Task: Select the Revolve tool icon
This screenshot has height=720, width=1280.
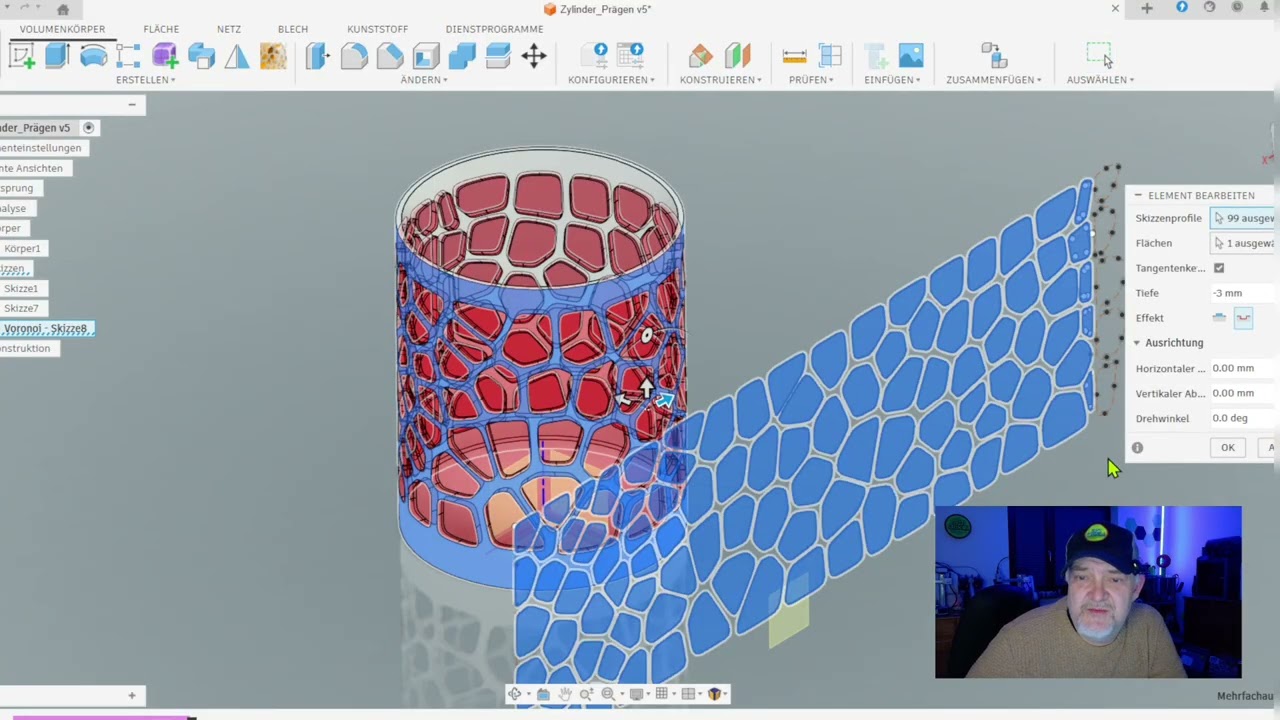Action: point(93,56)
